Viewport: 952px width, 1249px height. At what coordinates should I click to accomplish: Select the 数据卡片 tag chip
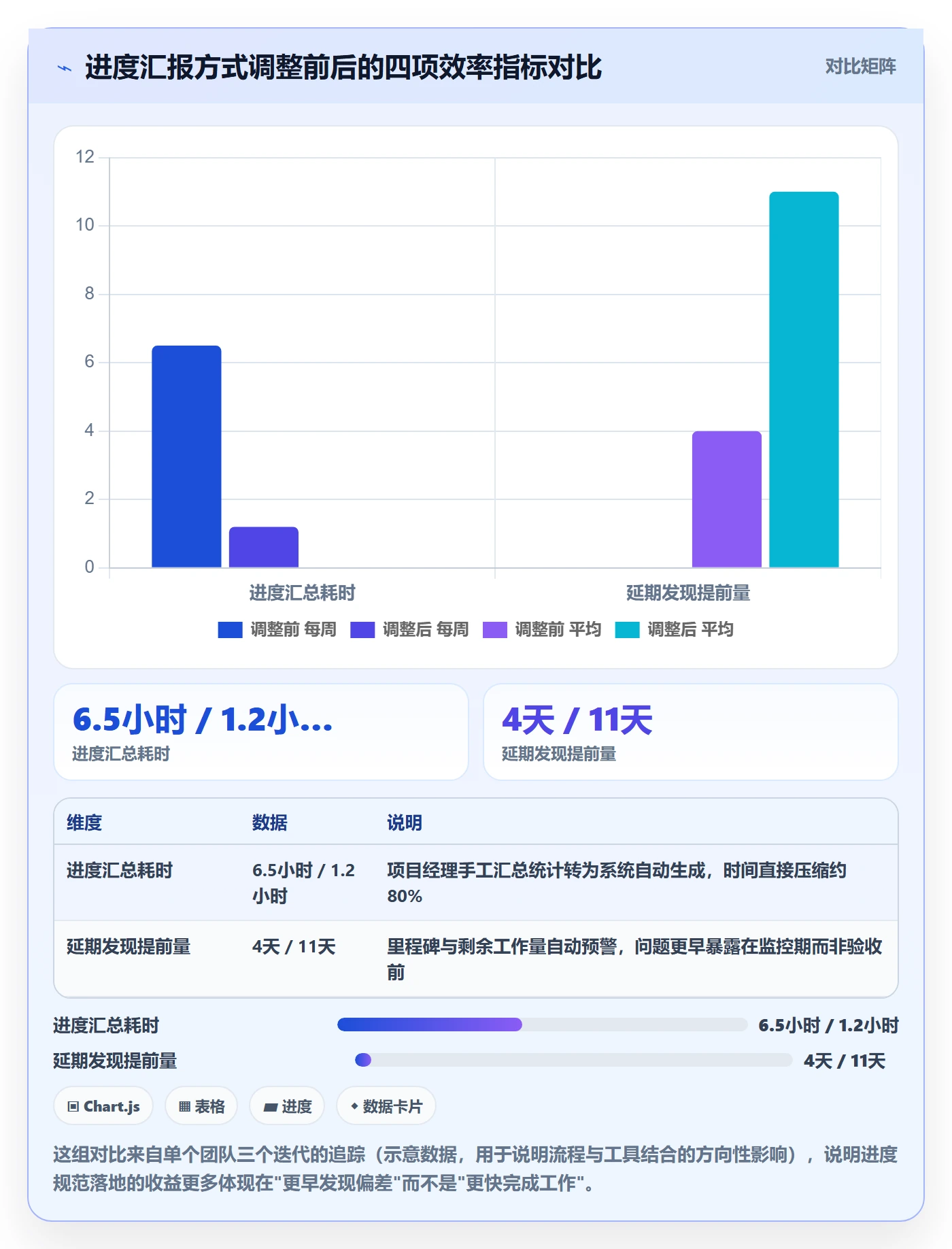(x=386, y=1106)
